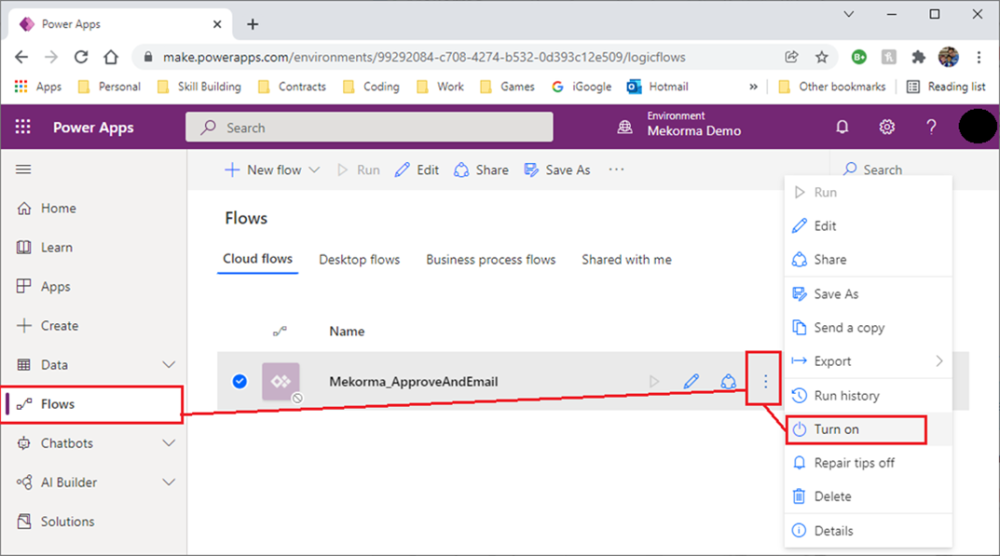Expand the Data navigation section
Image resolution: width=1000 pixels, height=556 pixels.
[x=168, y=365]
